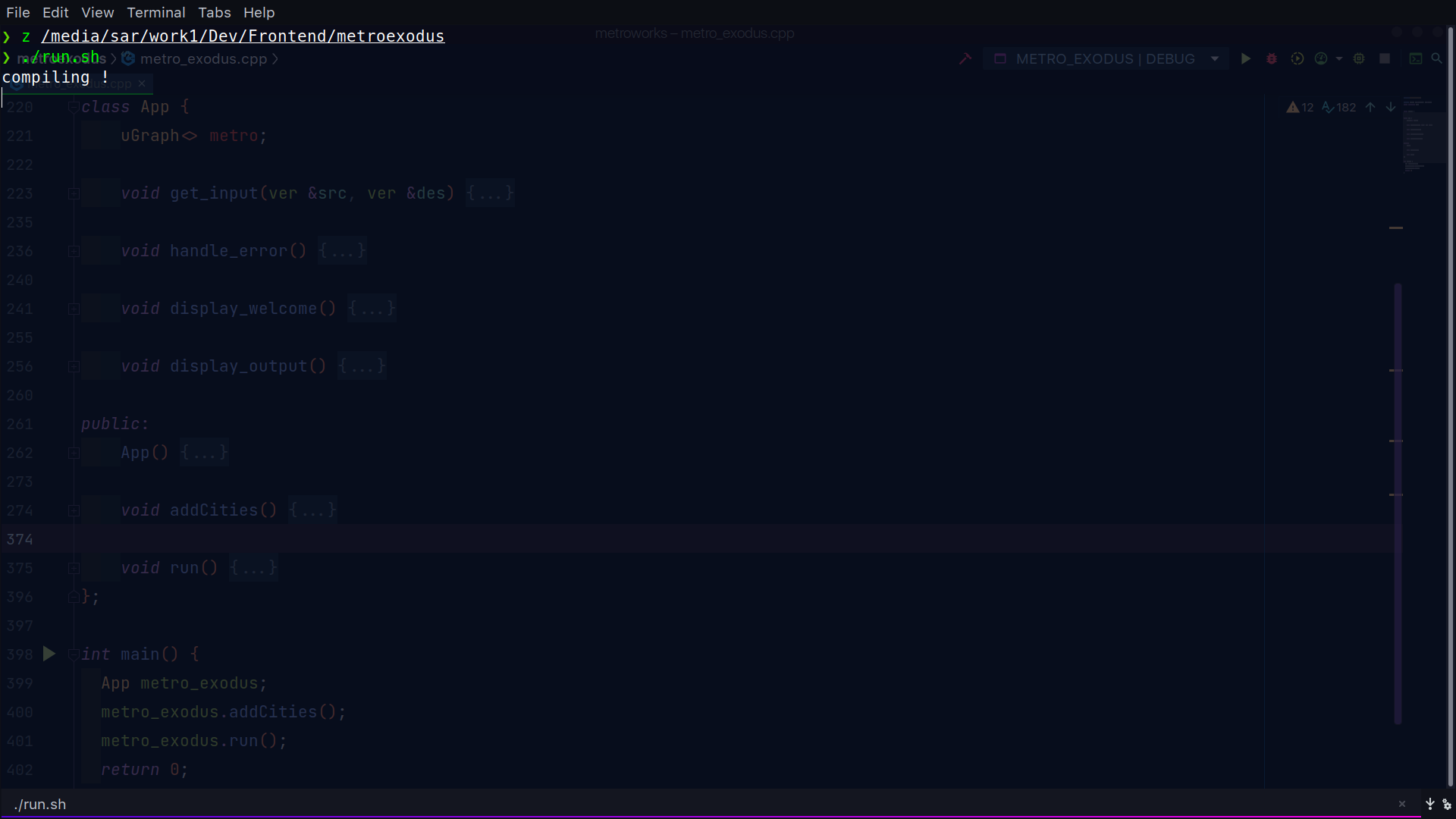The width and height of the screenshot is (1456, 819).
Task: Expand the profiler options dropdown arrow
Action: pos(1339,59)
